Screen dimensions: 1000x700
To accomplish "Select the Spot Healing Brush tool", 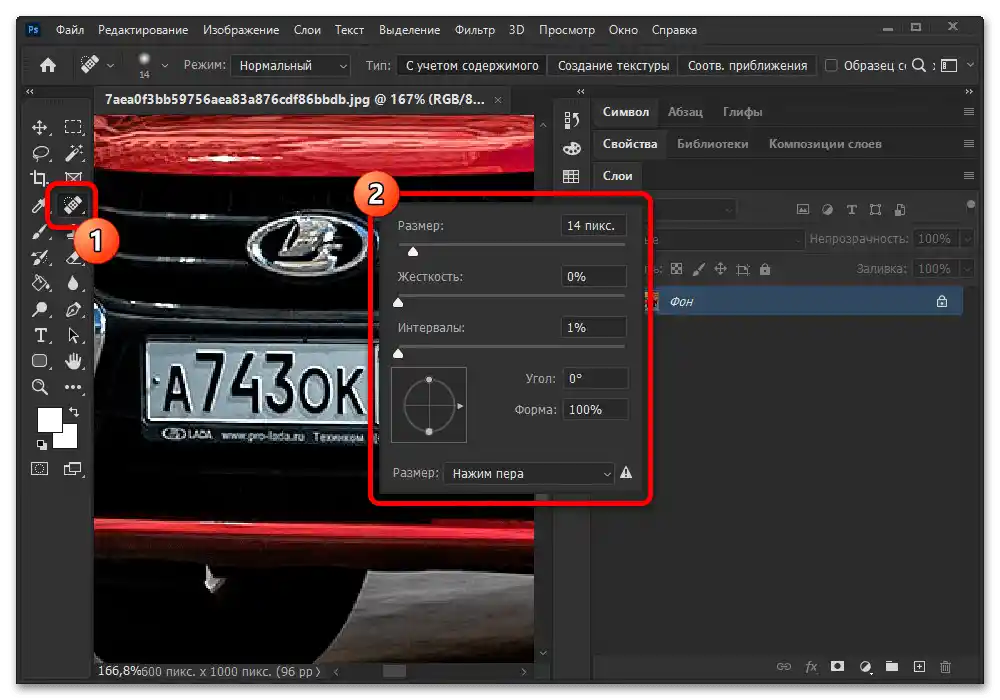I will 73,205.
